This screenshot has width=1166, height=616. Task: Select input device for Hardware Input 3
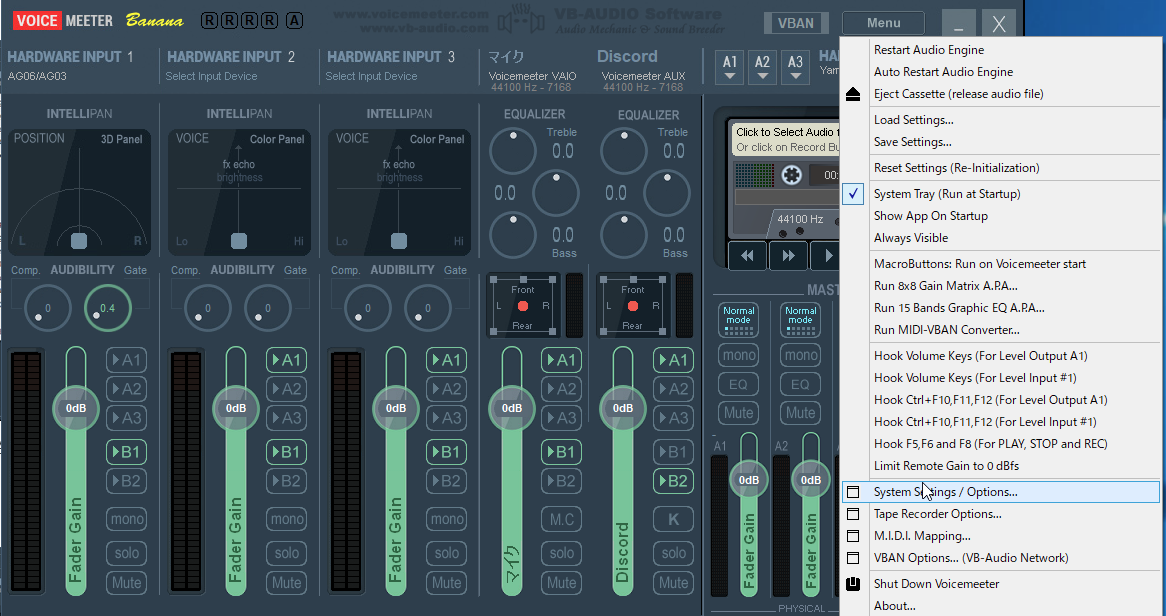coord(371,76)
